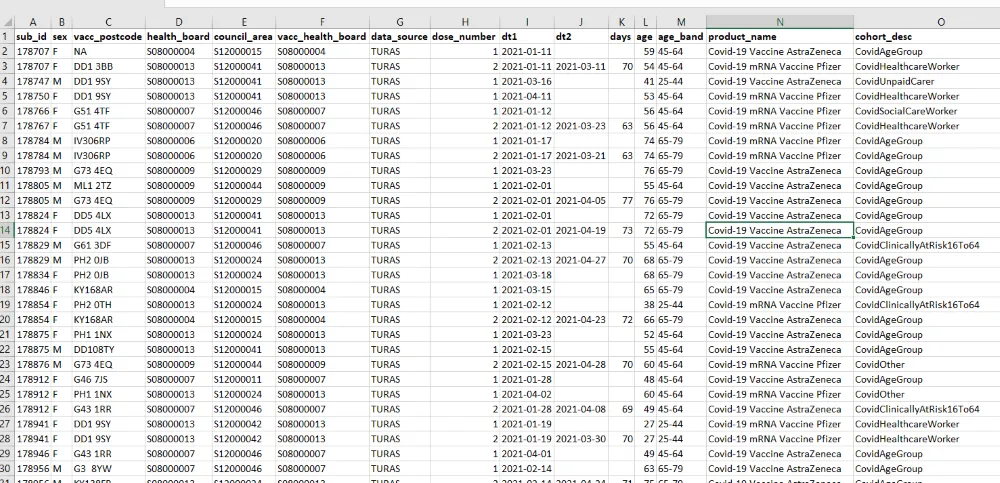Select row 1 via its row number
Screen dimensions: 1000x483
(6, 37)
